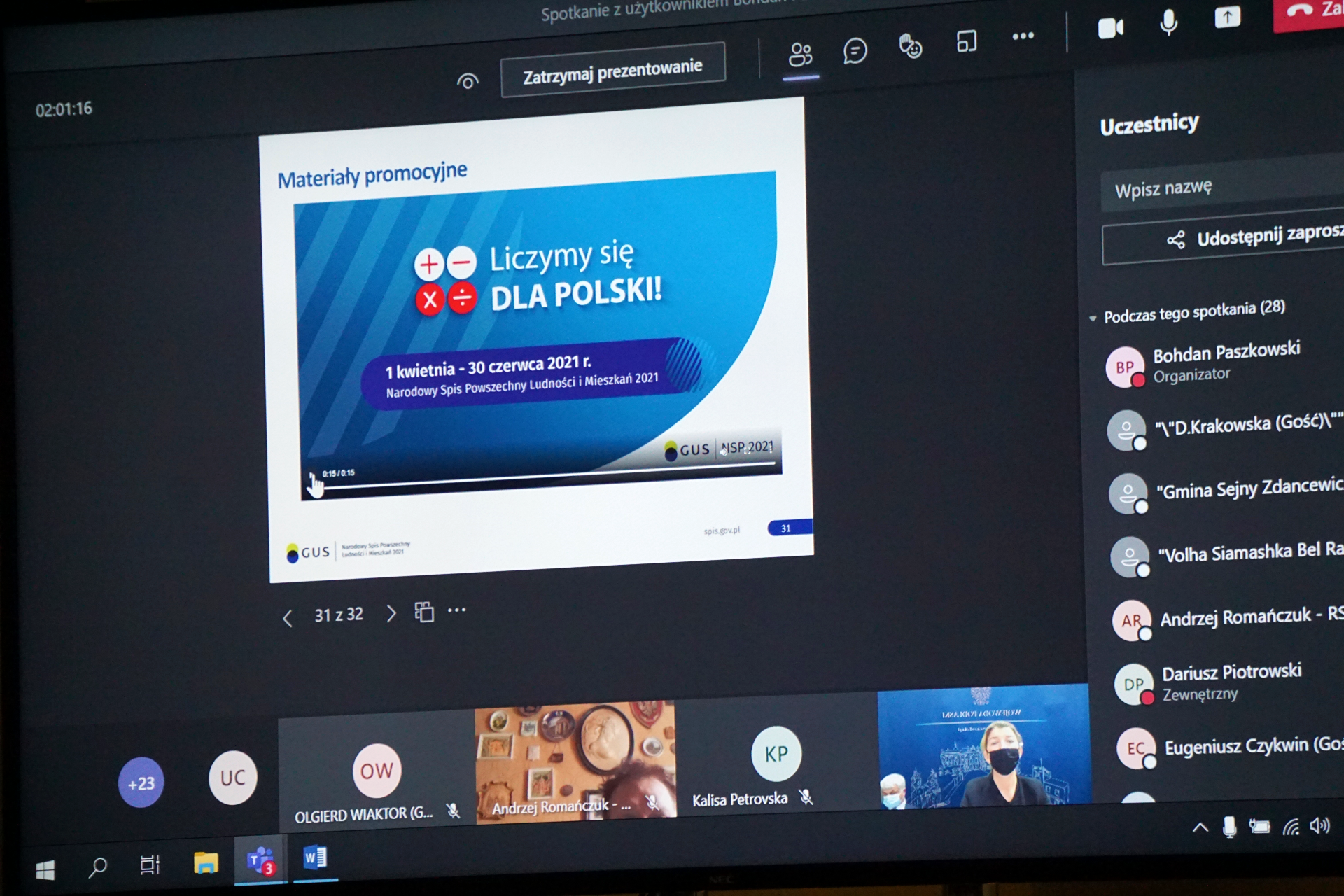Collapse the Podczas tego spotkania list
1344x896 pixels.
coord(1093,318)
